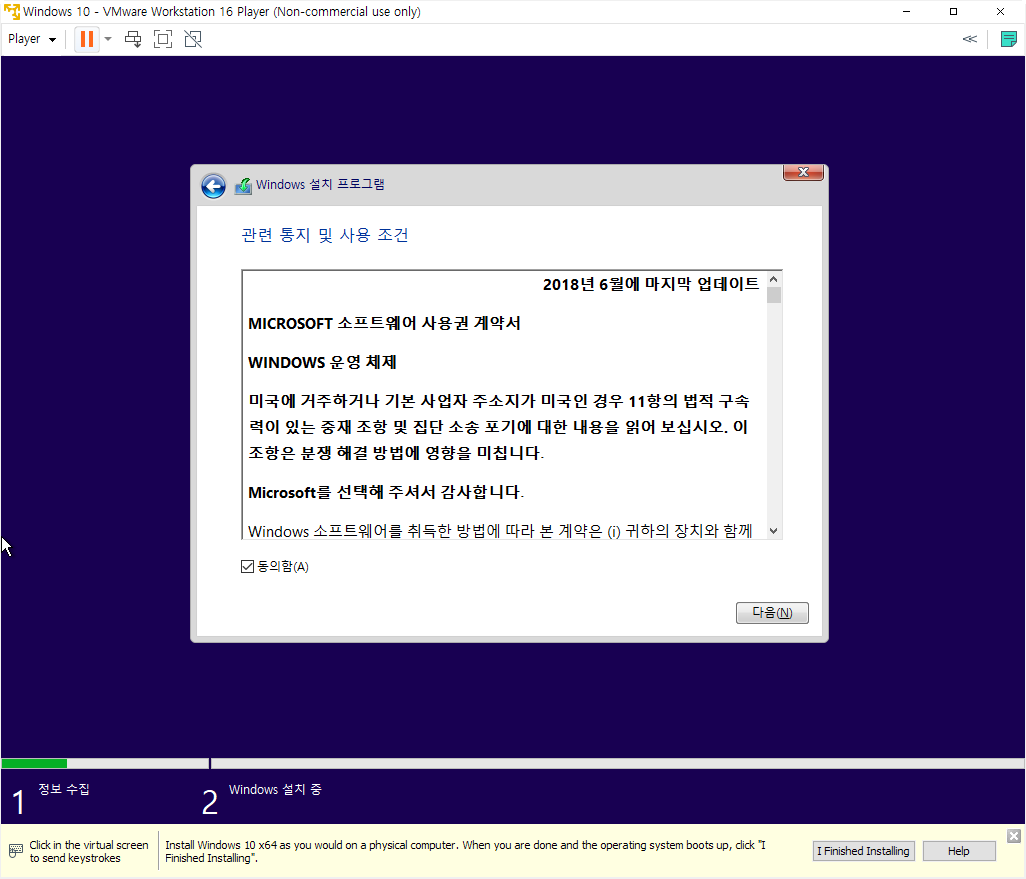Open the green notes/message log icon

tap(1008, 39)
